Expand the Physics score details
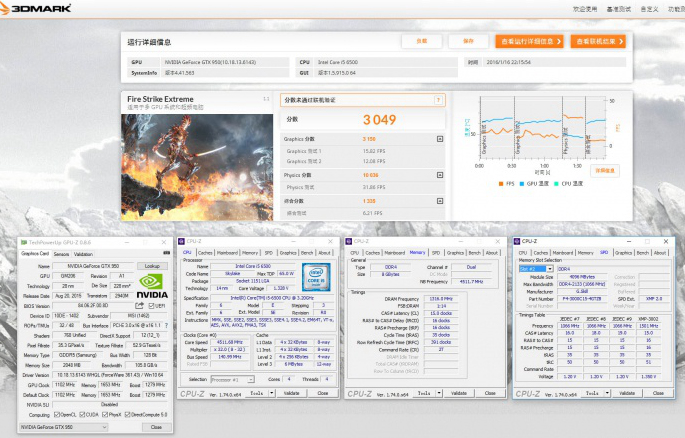Viewport: 685px width, 438px height. point(440,175)
